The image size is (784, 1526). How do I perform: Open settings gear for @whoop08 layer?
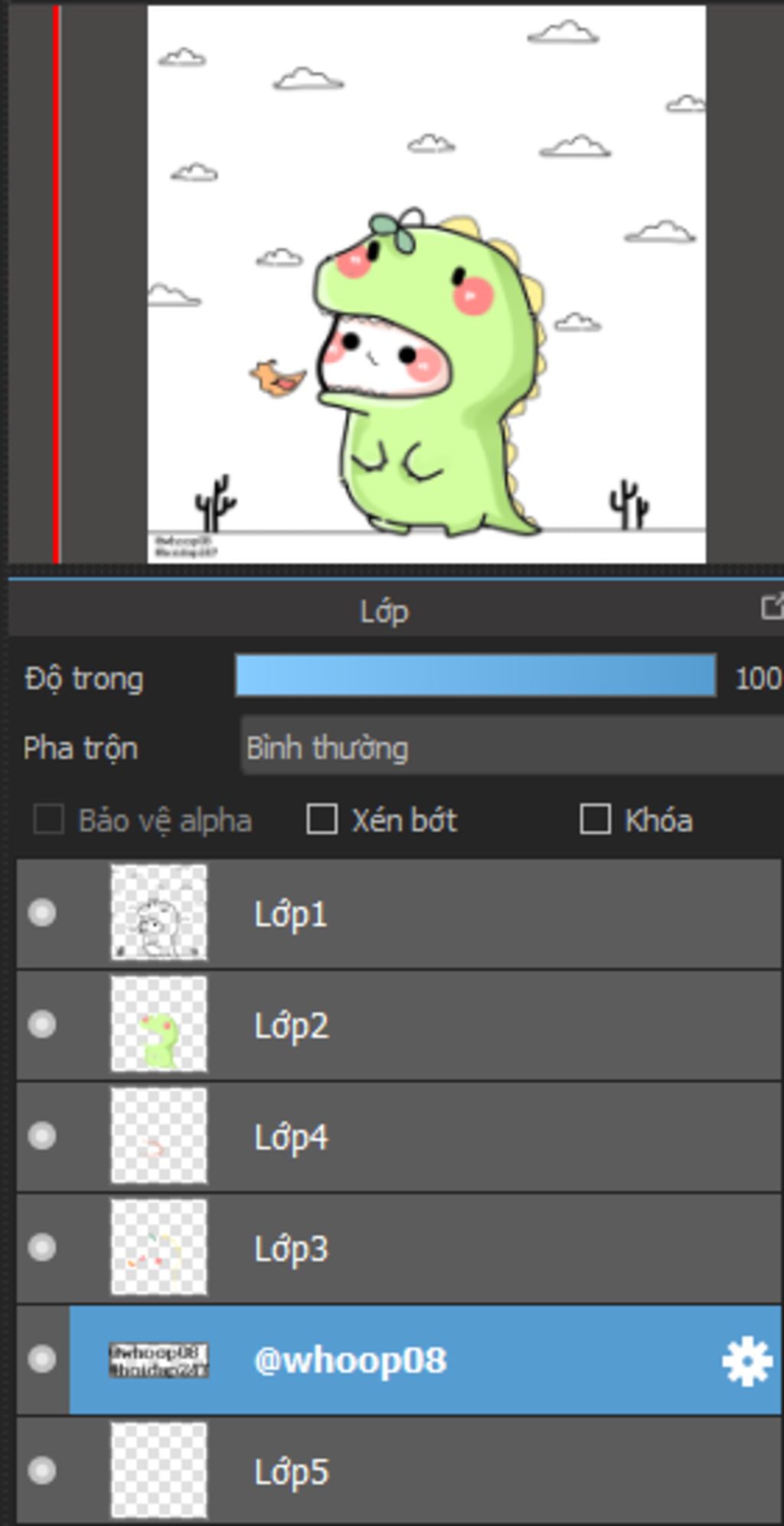click(746, 1361)
